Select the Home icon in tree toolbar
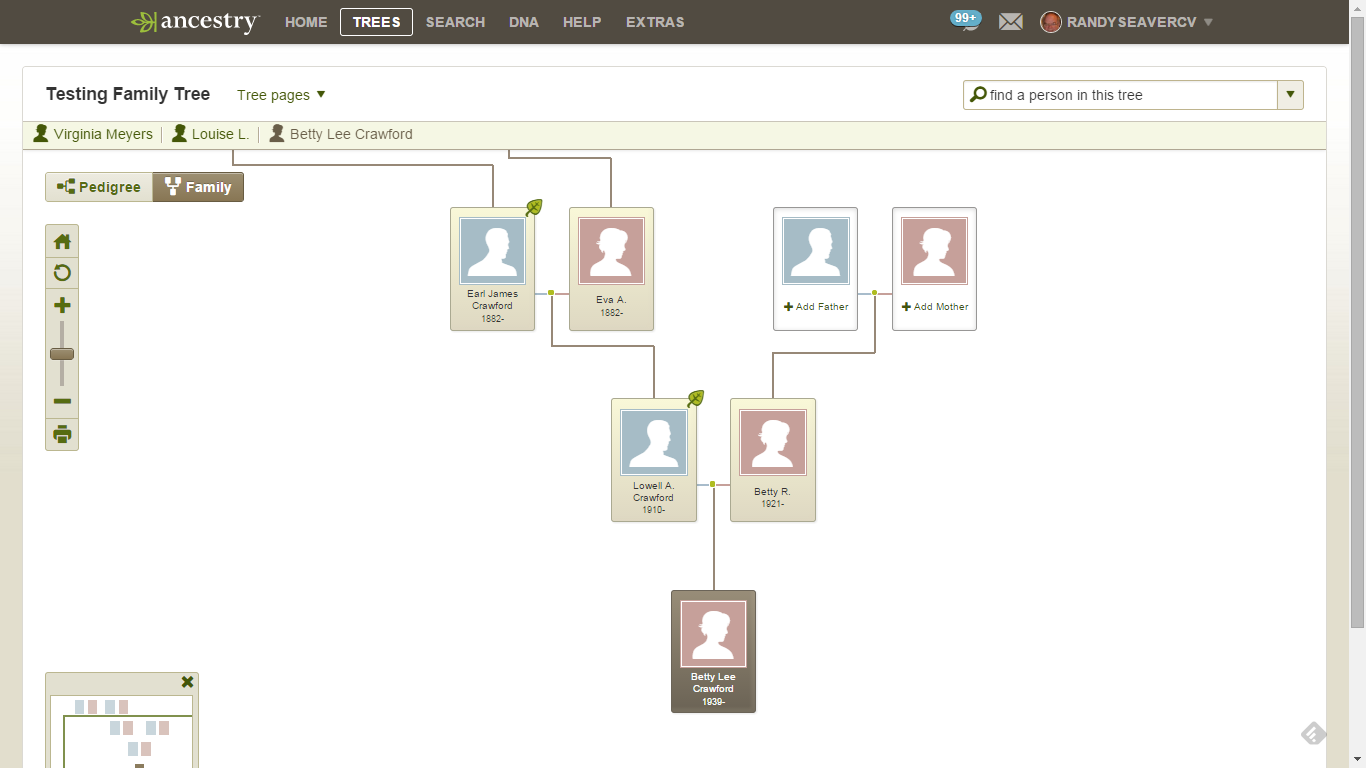1366x768 pixels. [x=61, y=240]
